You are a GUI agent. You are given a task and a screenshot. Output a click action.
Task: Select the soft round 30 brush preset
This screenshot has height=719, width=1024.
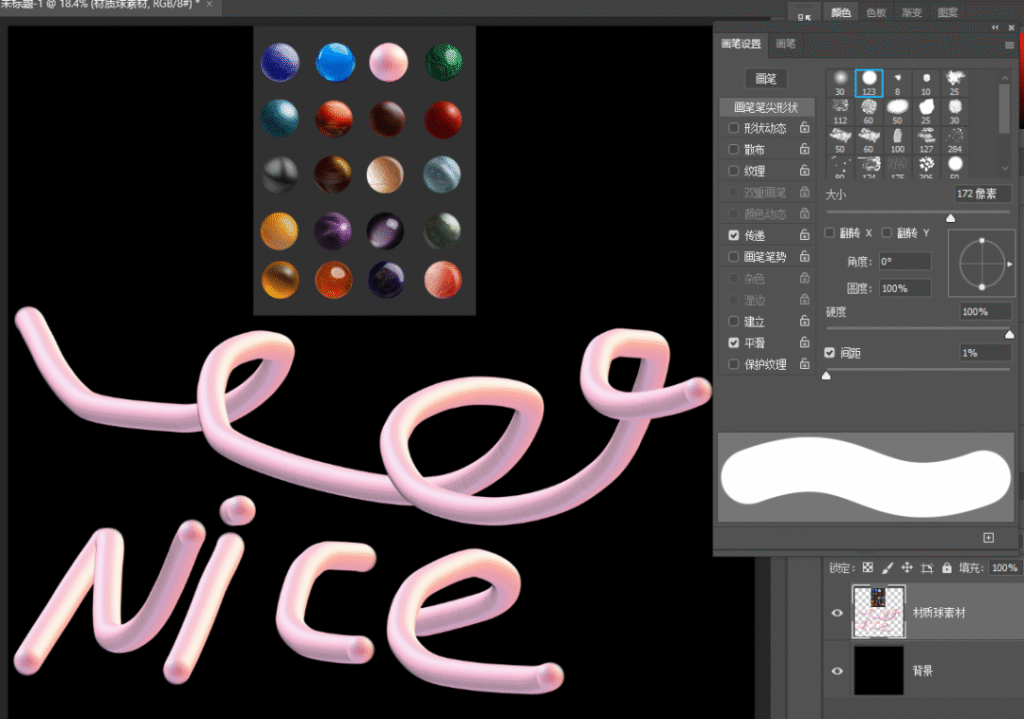click(840, 83)
